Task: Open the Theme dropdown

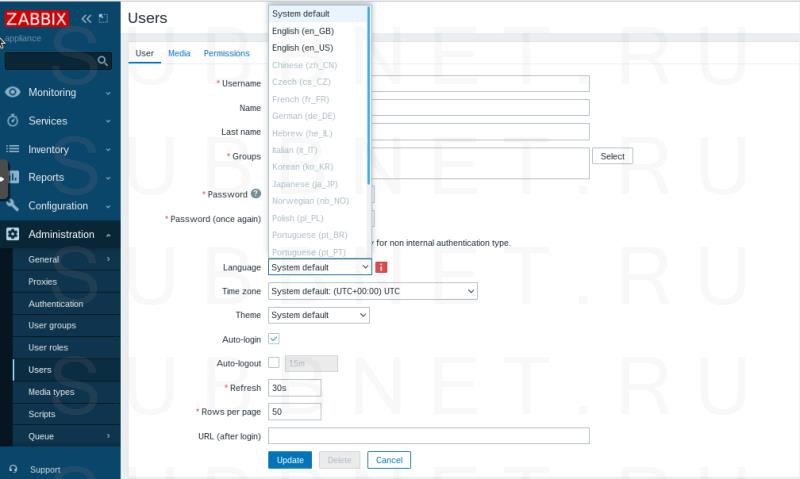Action: (x=319, y=315)
